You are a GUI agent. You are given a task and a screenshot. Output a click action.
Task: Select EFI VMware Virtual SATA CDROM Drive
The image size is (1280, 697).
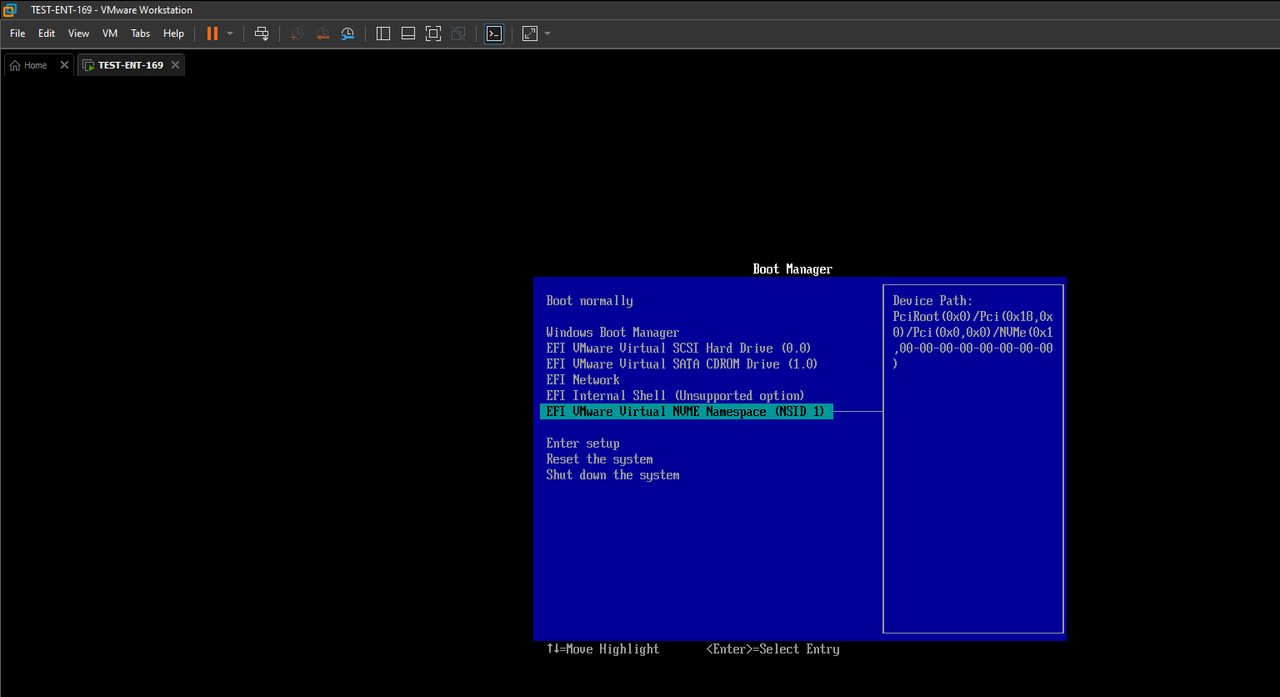pos(682,364)
